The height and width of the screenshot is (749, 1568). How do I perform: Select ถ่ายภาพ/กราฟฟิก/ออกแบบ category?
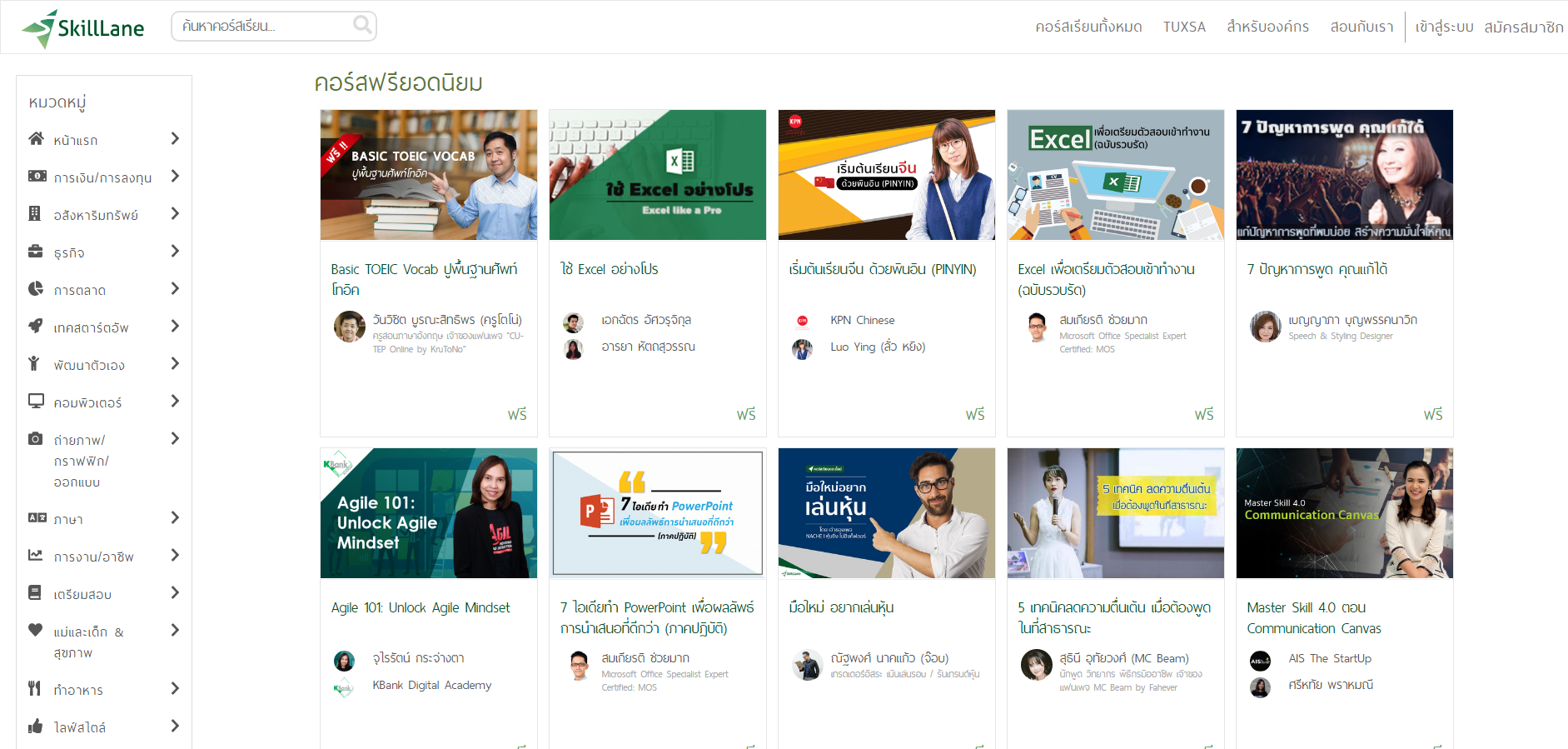click(82, 461)
